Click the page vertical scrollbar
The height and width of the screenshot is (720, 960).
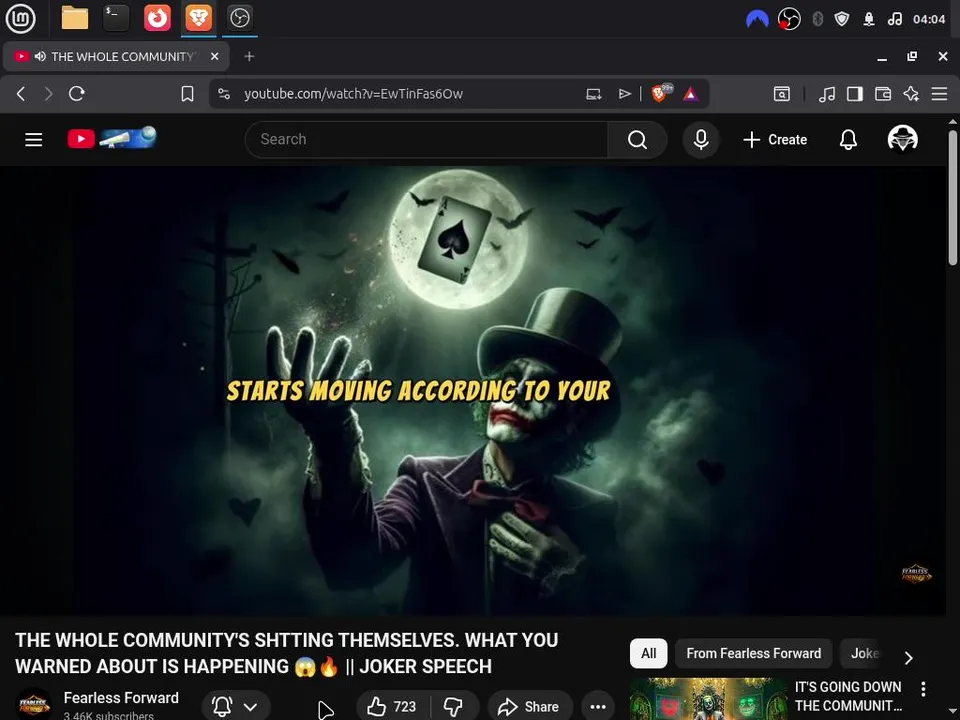[953, 197]
